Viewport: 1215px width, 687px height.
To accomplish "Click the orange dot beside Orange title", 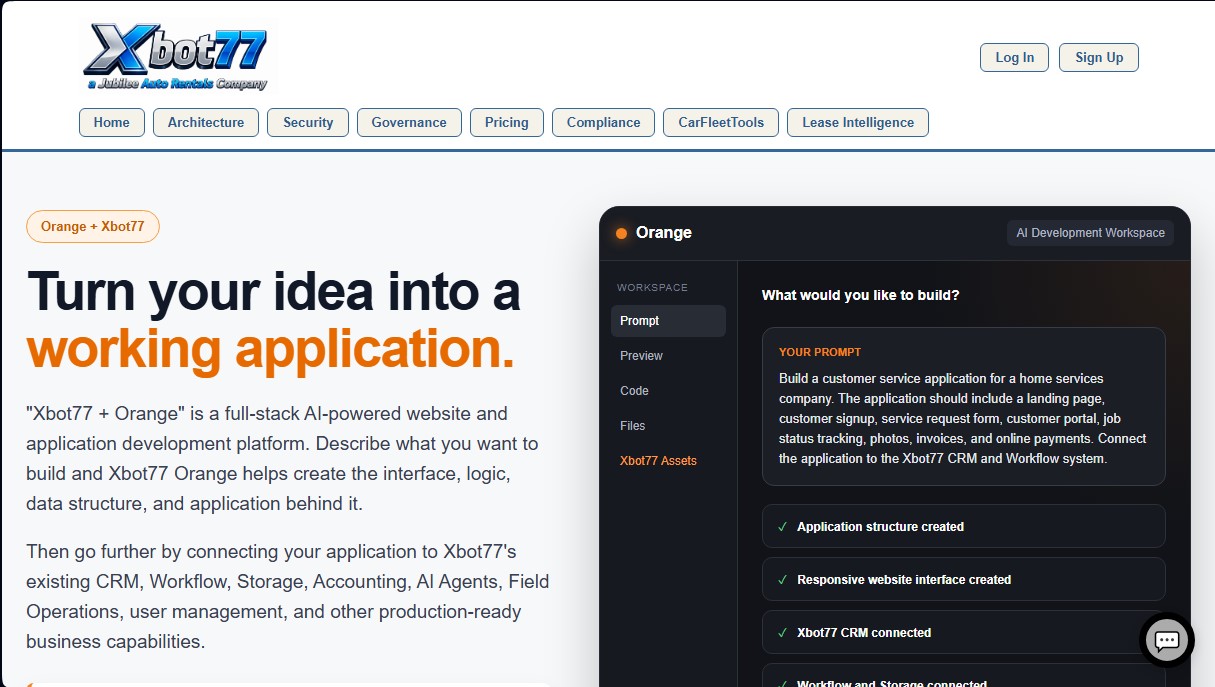I will (x=621, y=233).
